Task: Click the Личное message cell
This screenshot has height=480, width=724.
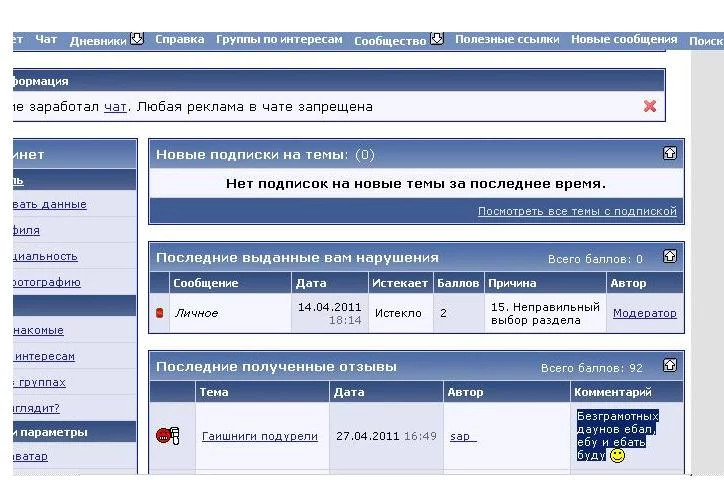Action: (x=230, y=313)
